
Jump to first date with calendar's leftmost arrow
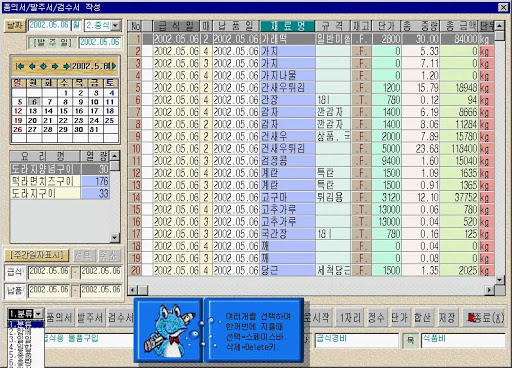[x=20, y=66]
